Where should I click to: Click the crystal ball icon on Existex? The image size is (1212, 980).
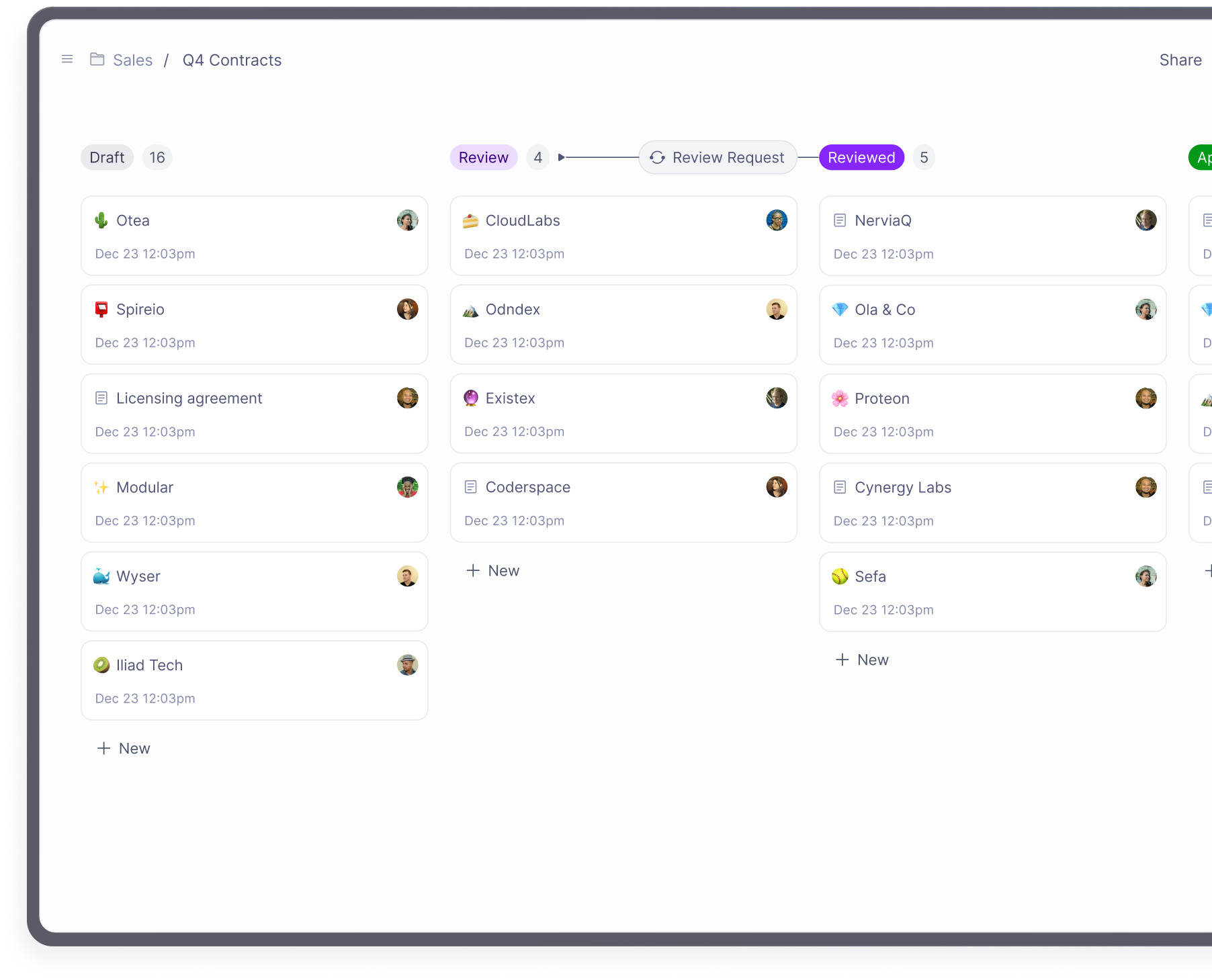(x=471, y=398)
